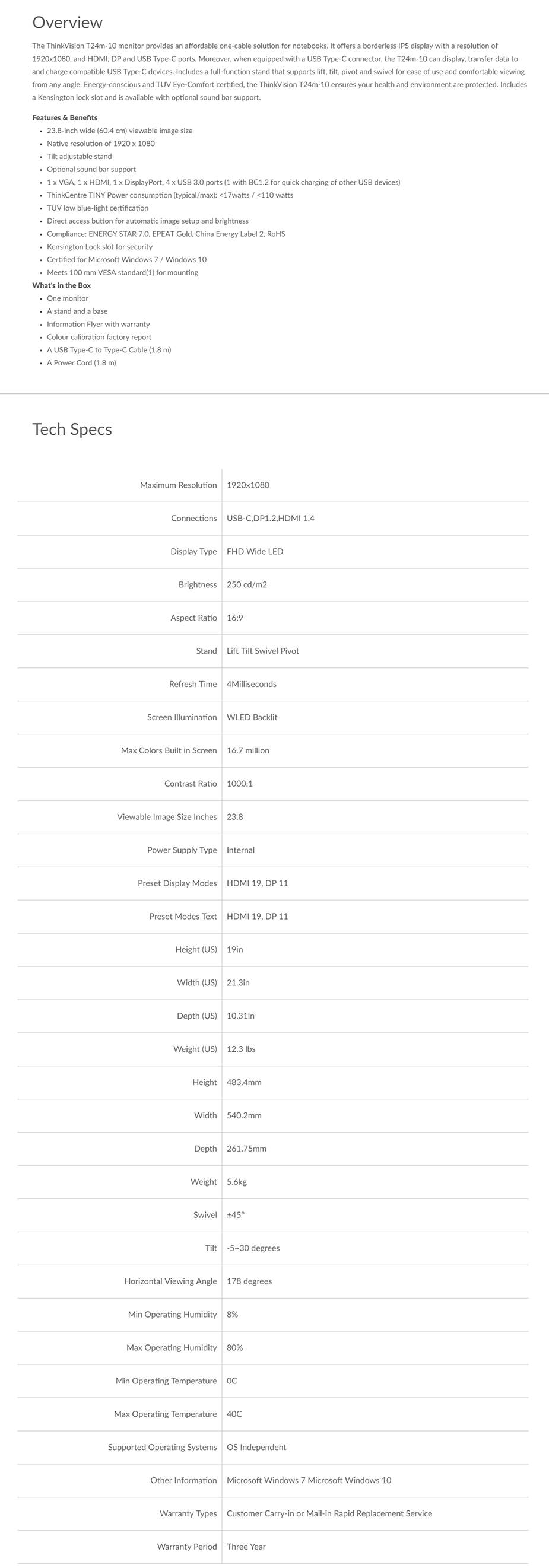Click the WLED Backlit illumination value
This screenshot has width=549, height=1568.
tap(252, 718)
